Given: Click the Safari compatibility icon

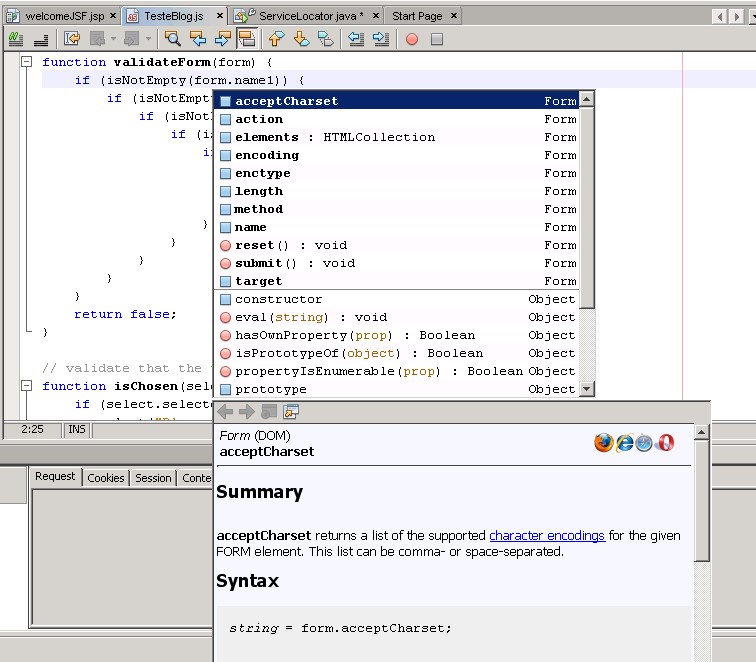Looking at the screenshot, I should (x=644, y=443).
